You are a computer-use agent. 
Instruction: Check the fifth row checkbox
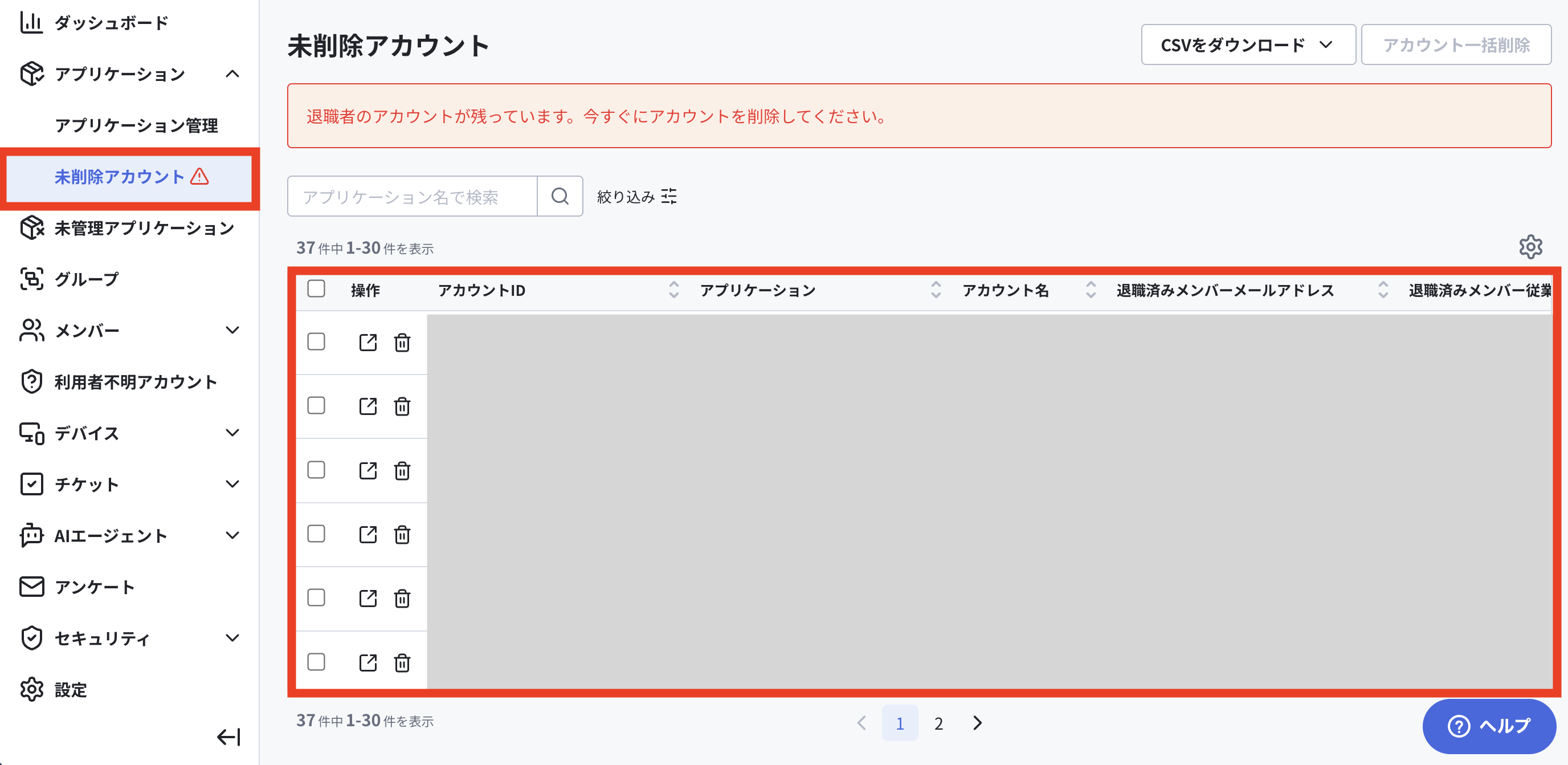coord(316,597)
